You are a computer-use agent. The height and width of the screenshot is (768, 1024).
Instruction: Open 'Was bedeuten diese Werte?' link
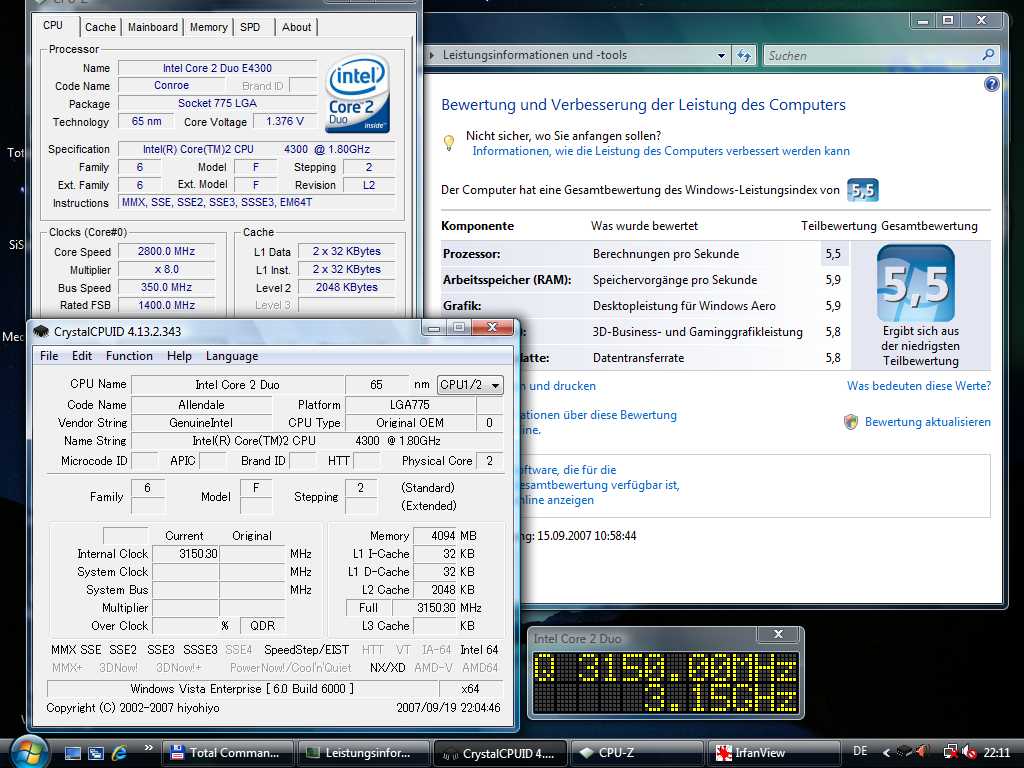pos(918,386)
